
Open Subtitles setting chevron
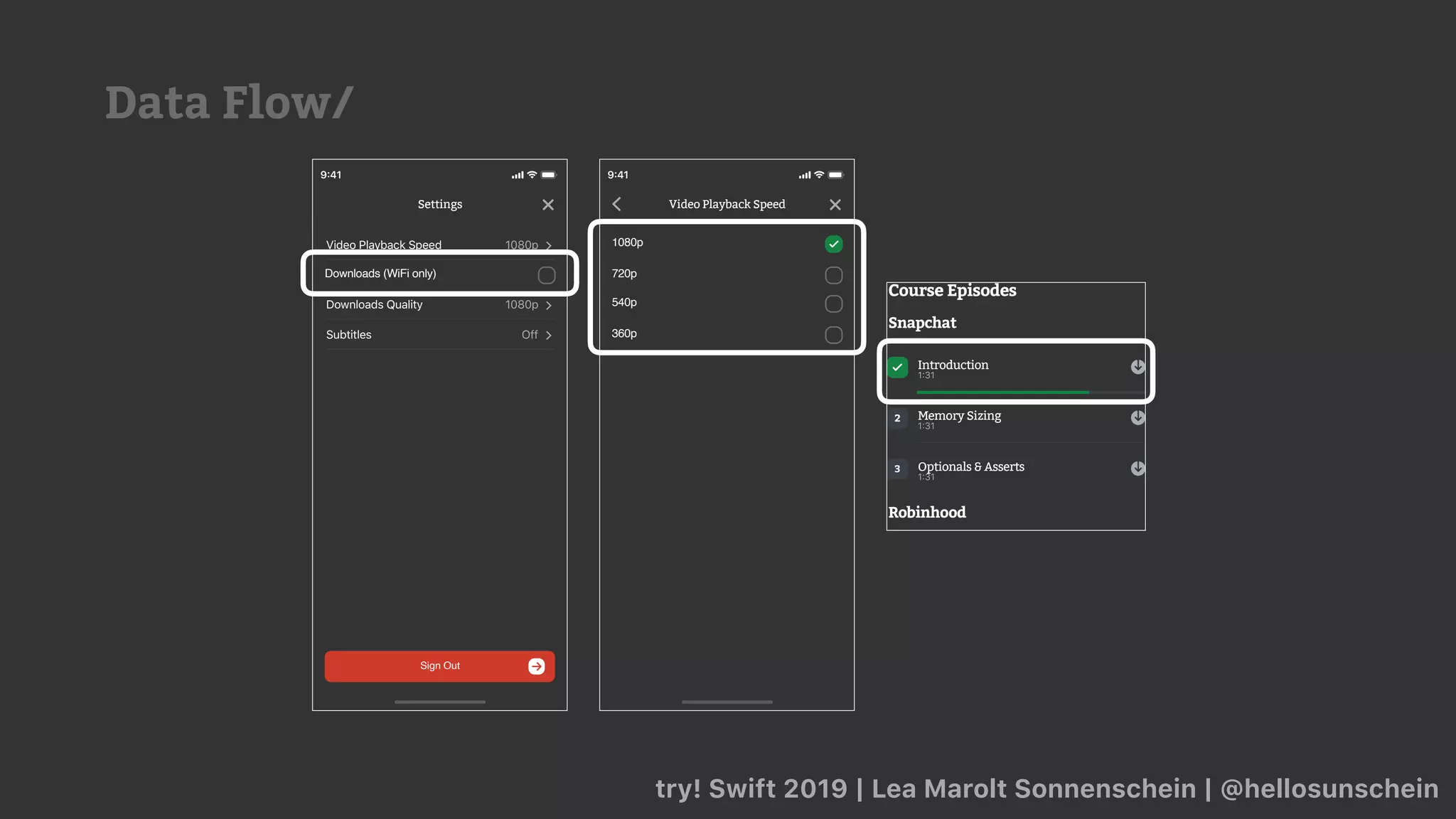point(548,336)
